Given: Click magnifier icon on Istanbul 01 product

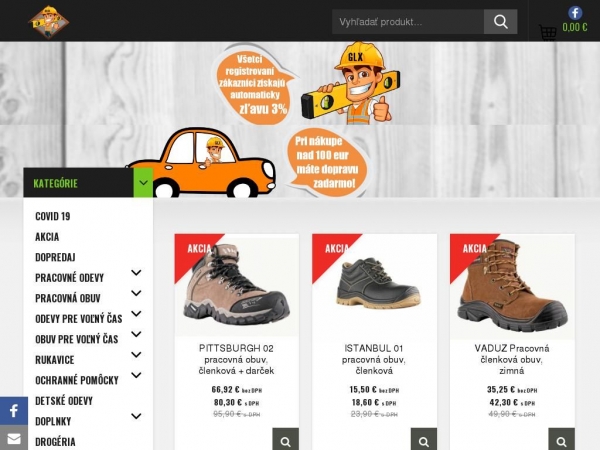Looking at the screenshot, I should [423, 440].
